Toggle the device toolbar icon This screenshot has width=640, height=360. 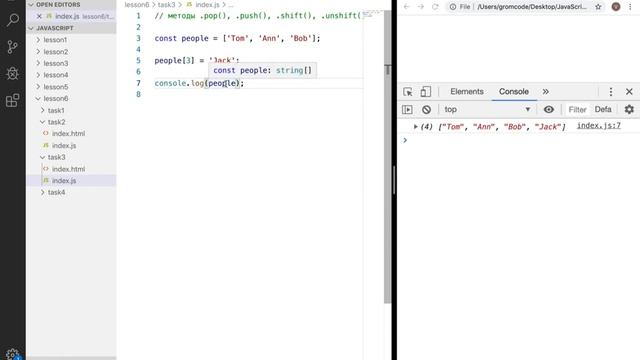(x=425, y=92)
